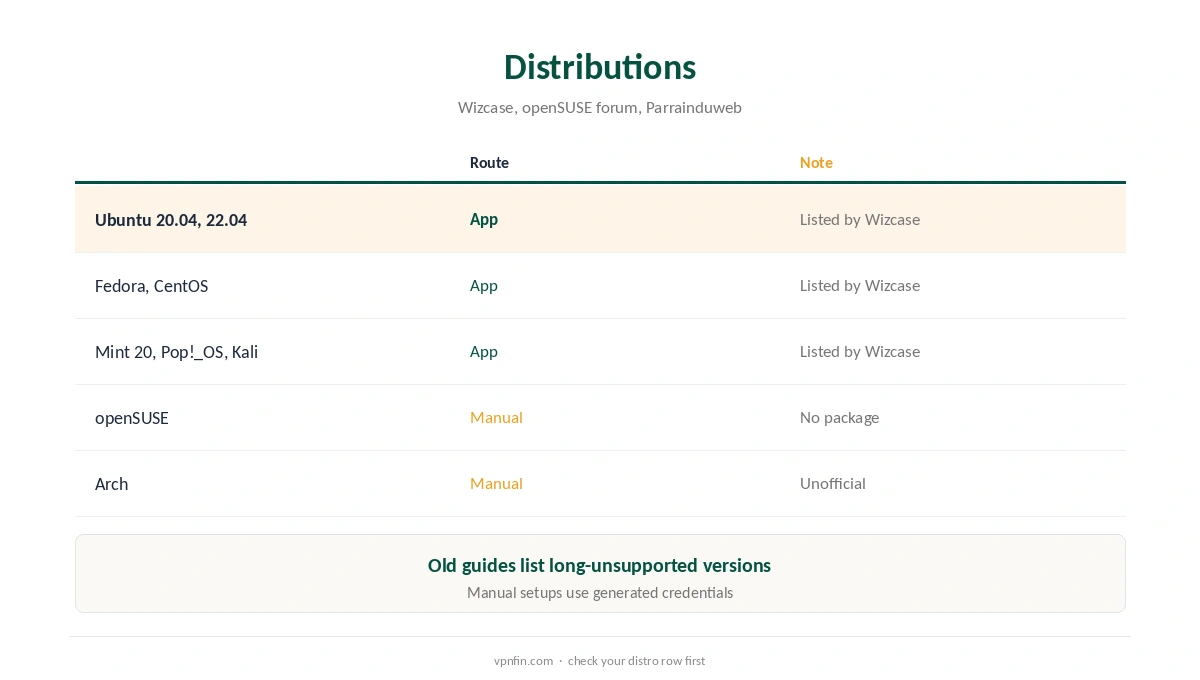Select the Arch row label
This screenshot has width=1200, height=680.
pos(111,484)
